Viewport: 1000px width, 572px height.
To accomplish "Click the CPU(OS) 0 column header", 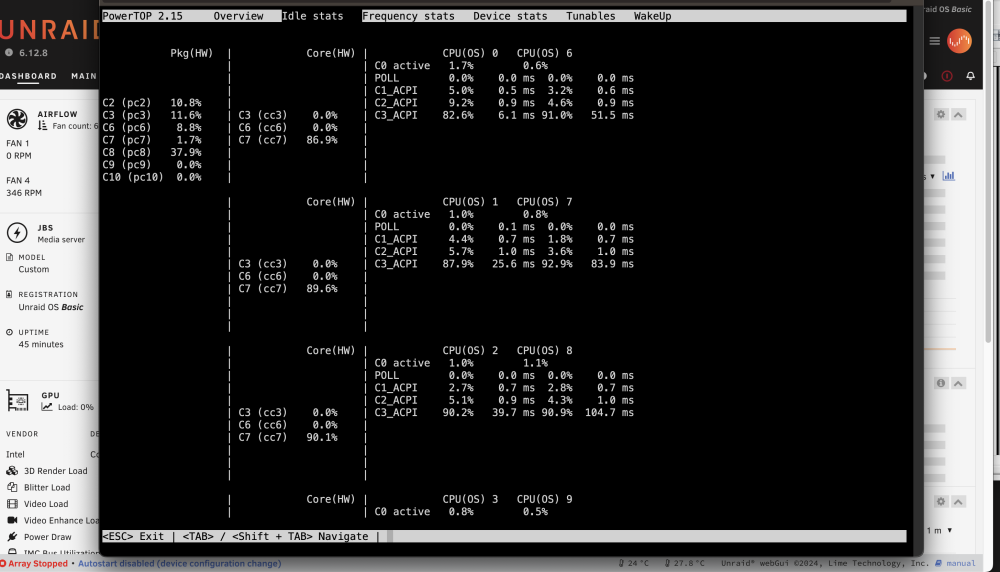I will coord(470,53).
